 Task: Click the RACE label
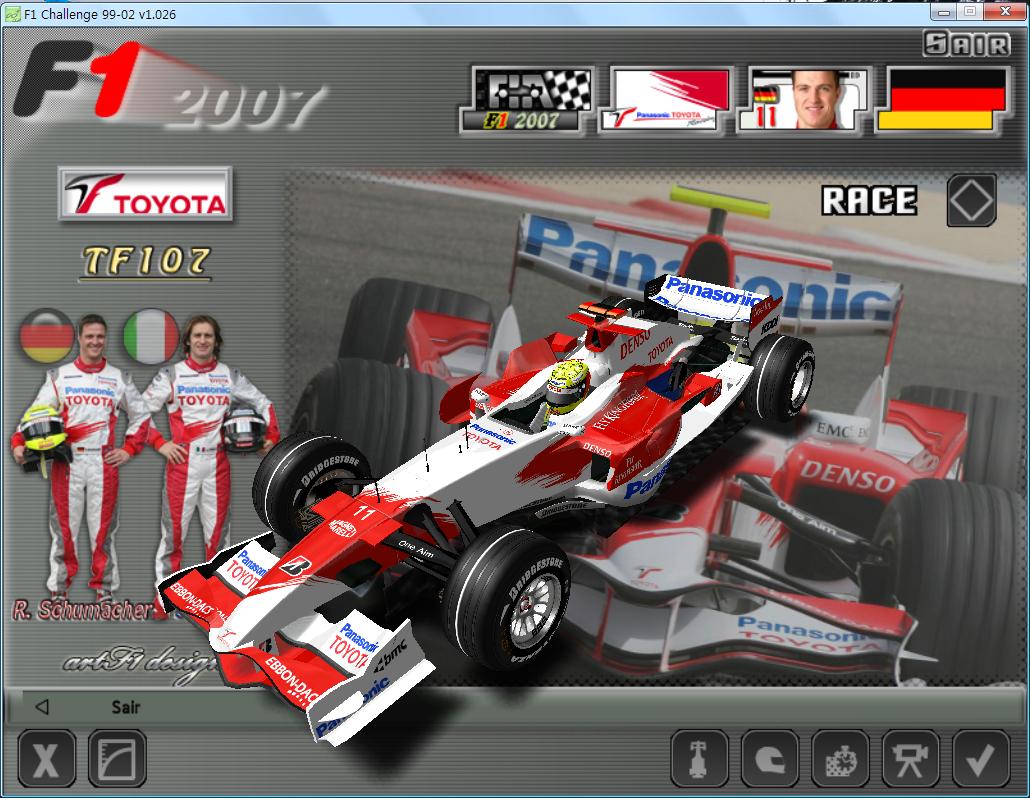coord(869,201)
